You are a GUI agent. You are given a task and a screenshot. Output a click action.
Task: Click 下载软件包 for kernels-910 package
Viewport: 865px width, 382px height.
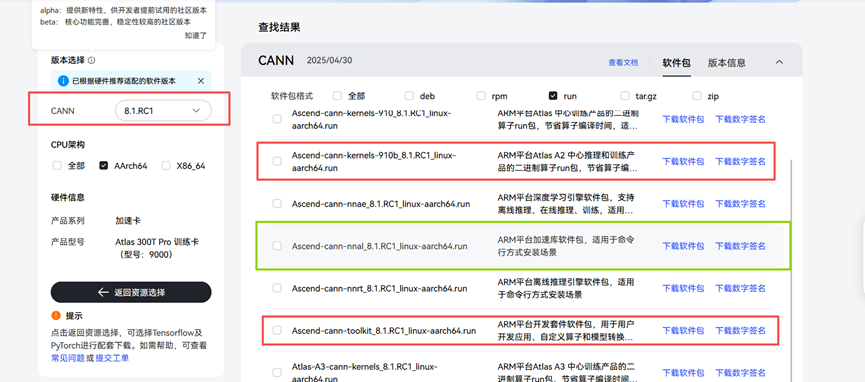[683, 119]
